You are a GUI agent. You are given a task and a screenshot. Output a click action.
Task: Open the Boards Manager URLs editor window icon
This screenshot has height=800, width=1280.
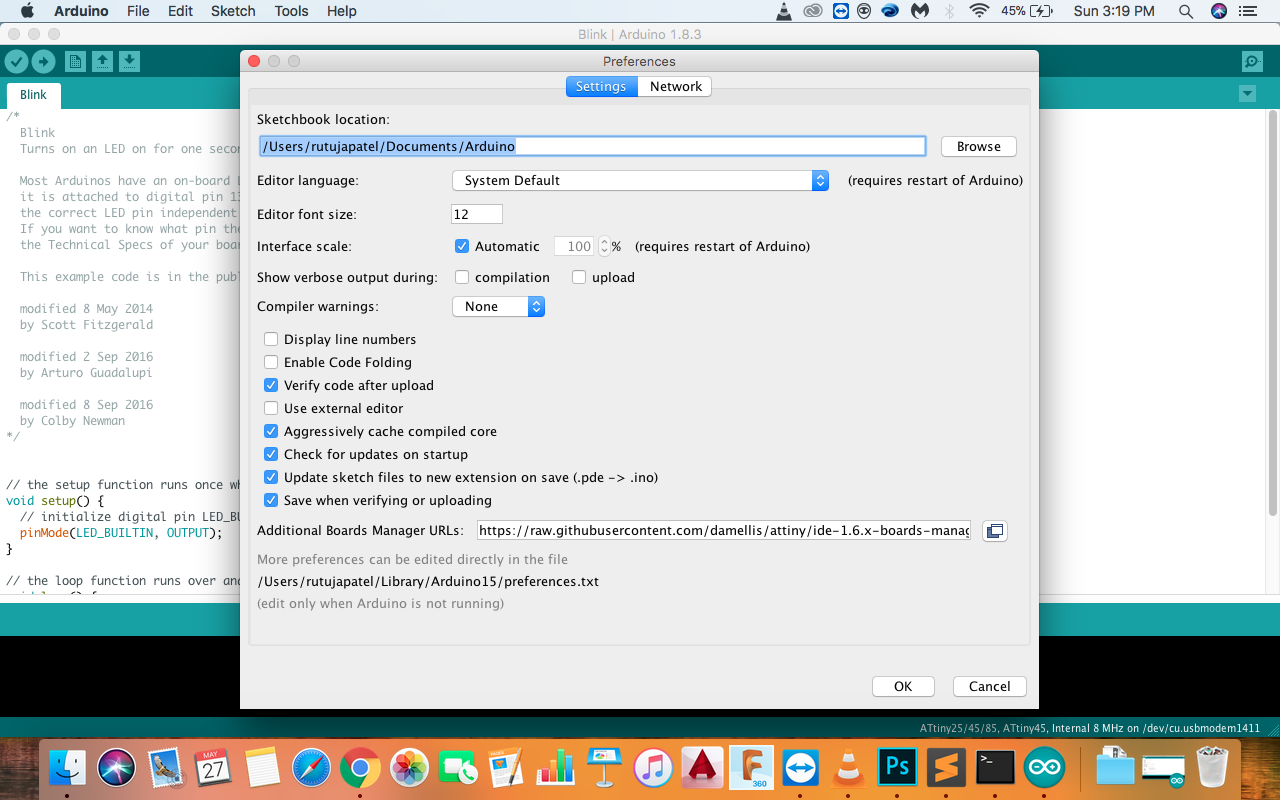(x=994, y=531)
